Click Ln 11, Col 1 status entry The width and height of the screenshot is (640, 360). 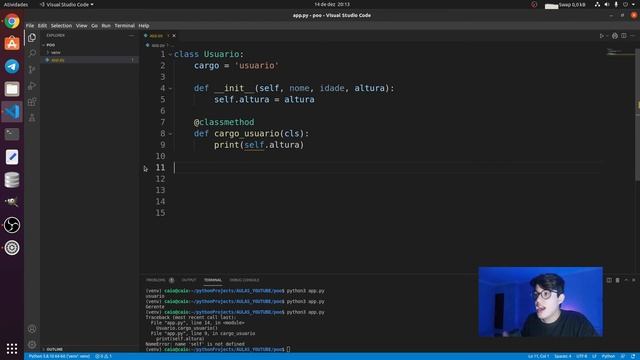538,356
